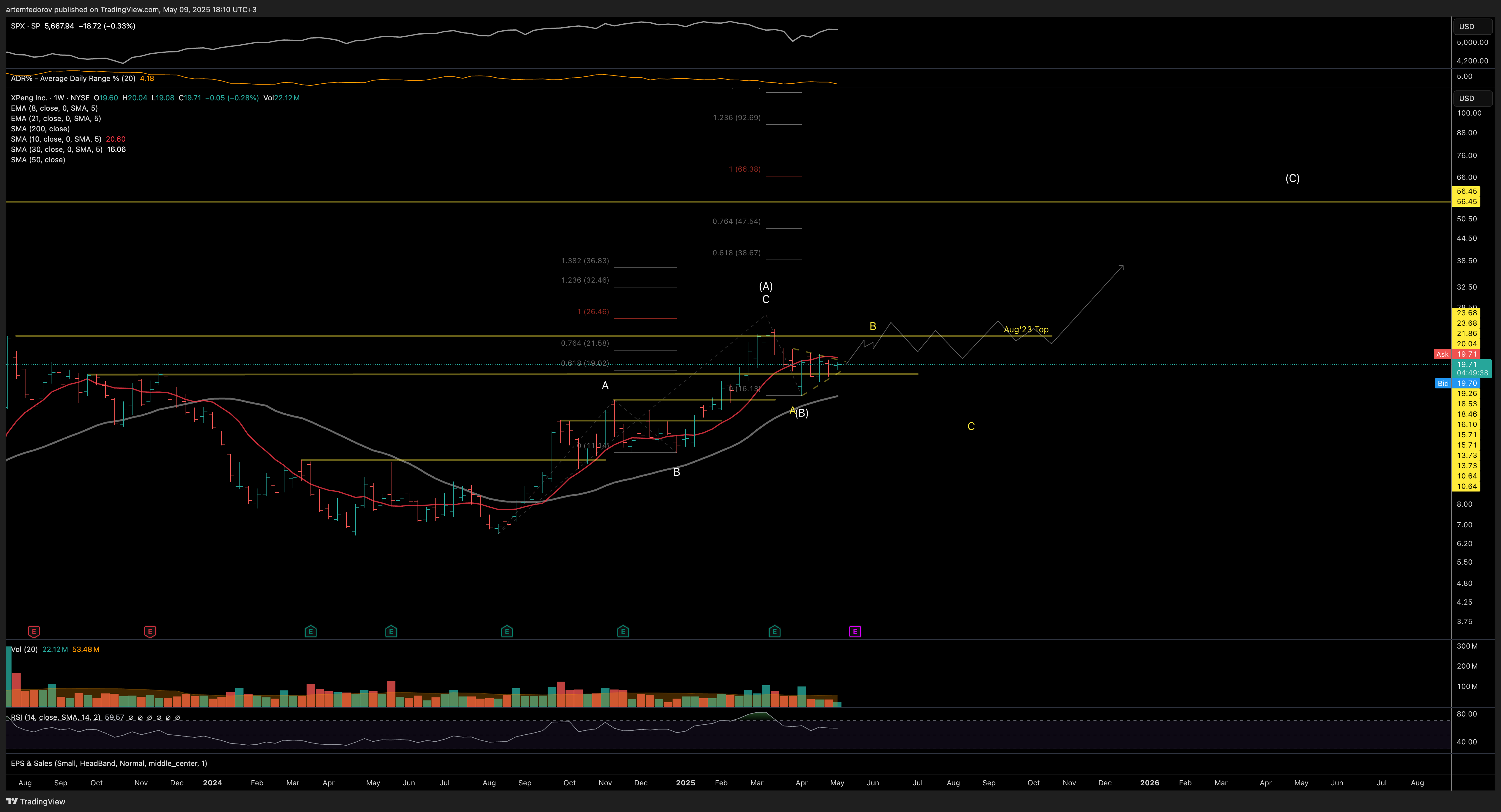Click the green earnings marker near Nov 2024
Image resolution: width=1501 pixels, height=812 pixels.
pyautogui.click(x=623, y=631)
